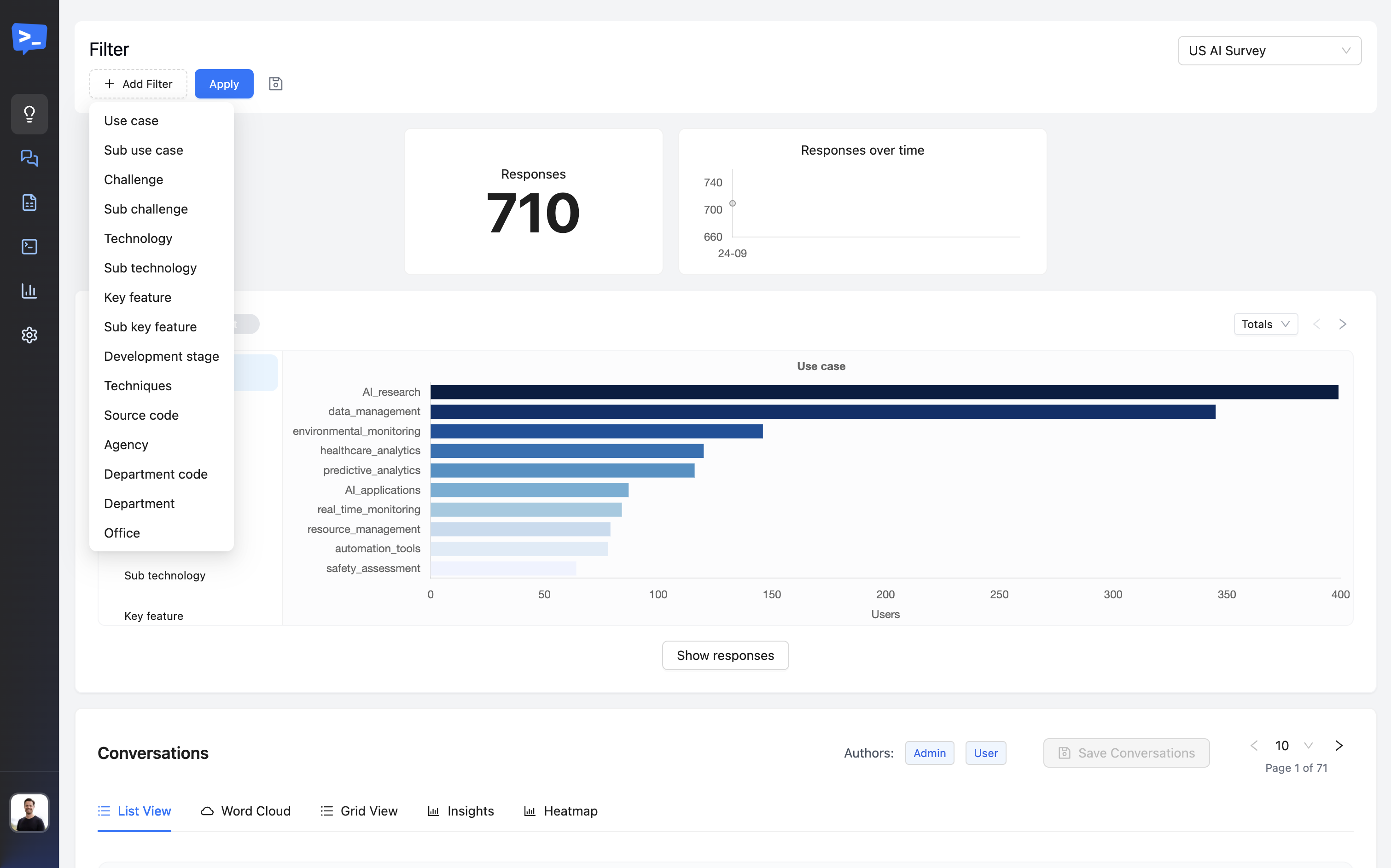
Task: Open the conversations chat sidebar icon
Action: [29, 158]
